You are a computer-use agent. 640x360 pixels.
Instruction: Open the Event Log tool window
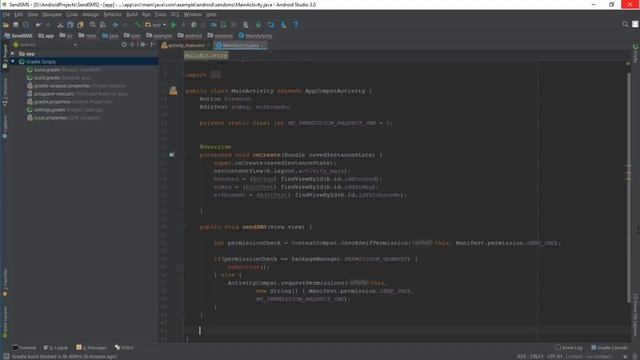(569, 348)
